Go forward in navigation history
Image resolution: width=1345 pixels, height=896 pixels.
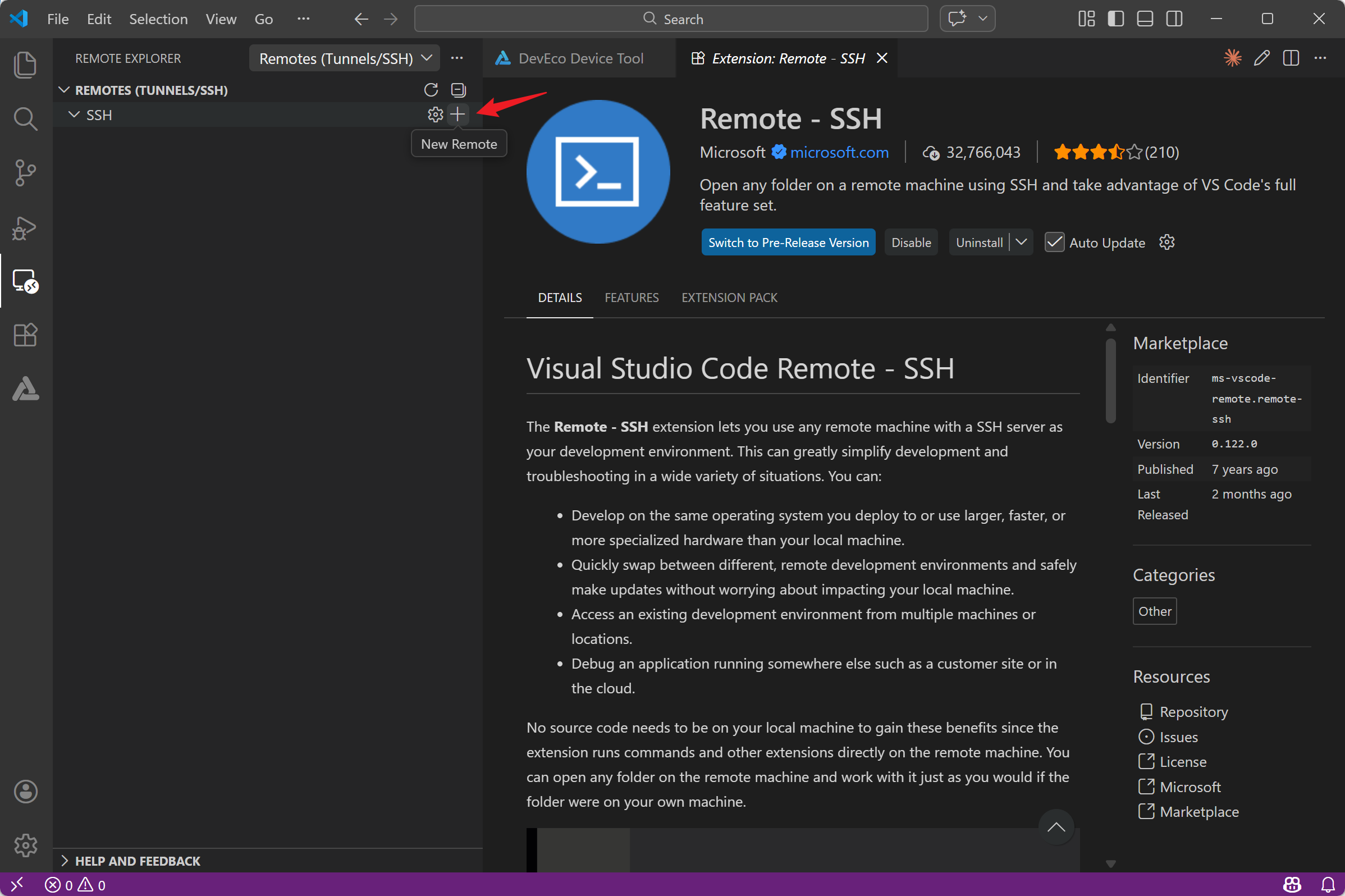click(x=391, y=19)
